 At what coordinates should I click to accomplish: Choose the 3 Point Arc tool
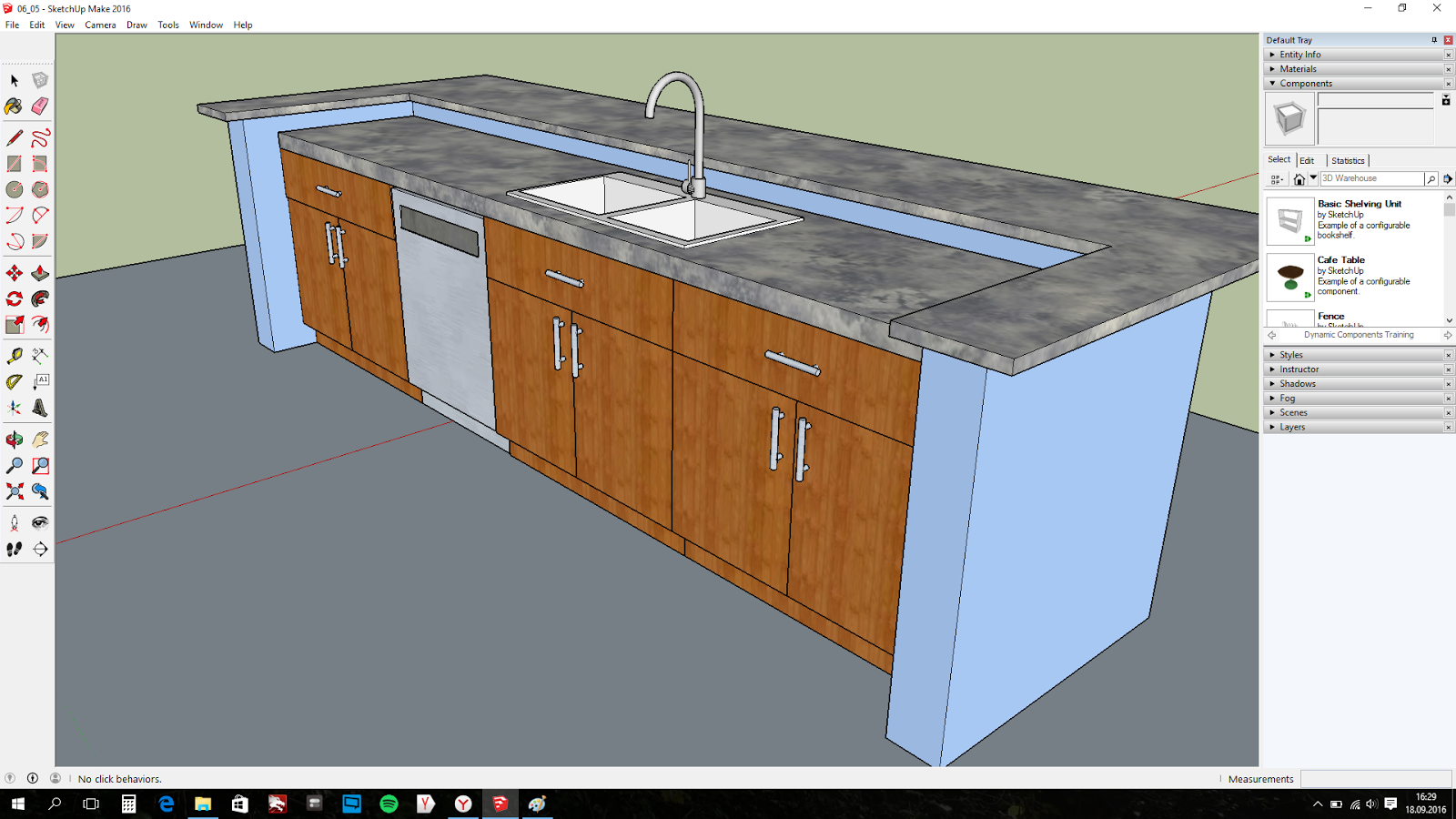pyautogui.click(x=15, y=241)
